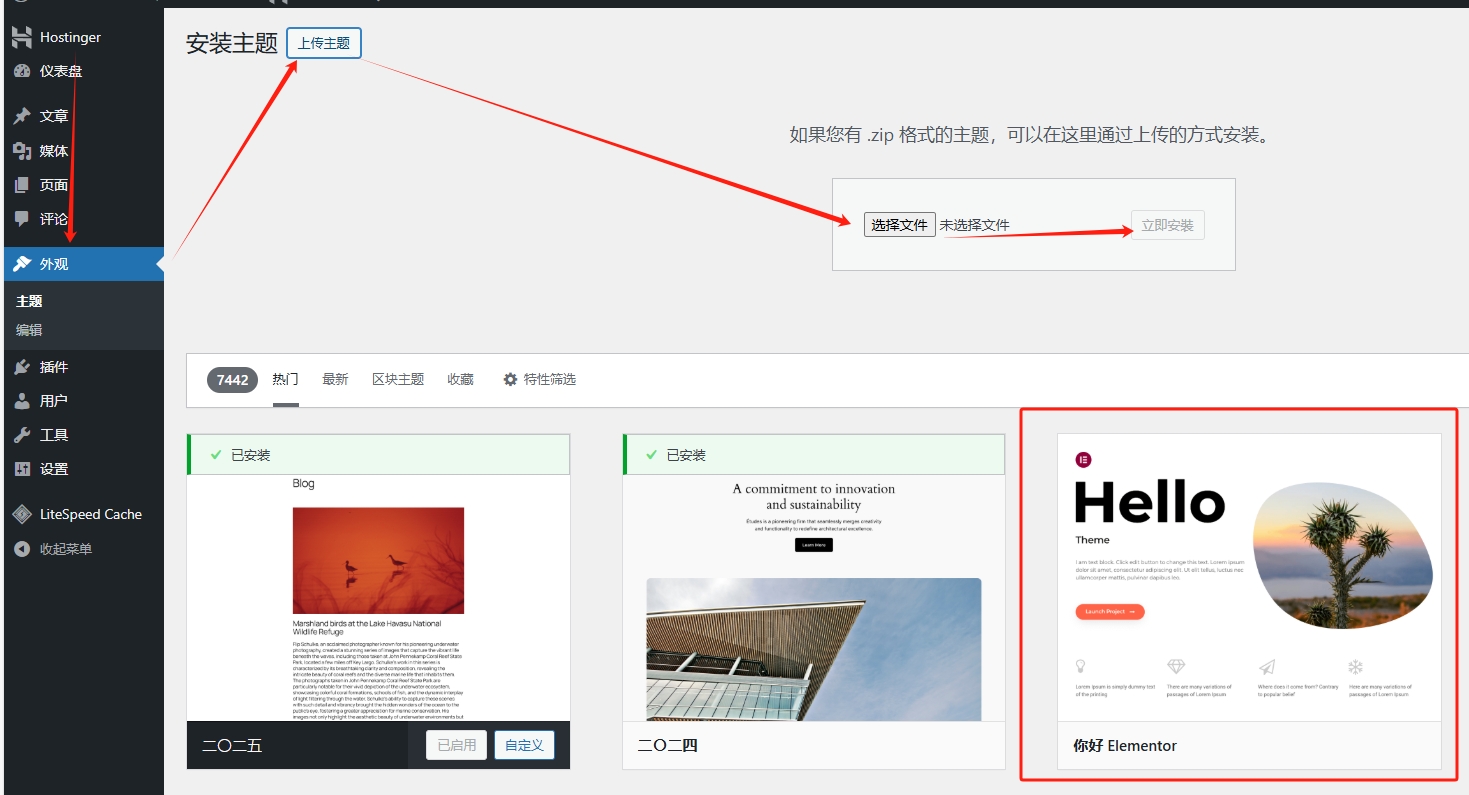Viewport: 1469px width, 795px height.
Task: Click the 二〇二五 theme name
Action: click(x=232, y=746)
